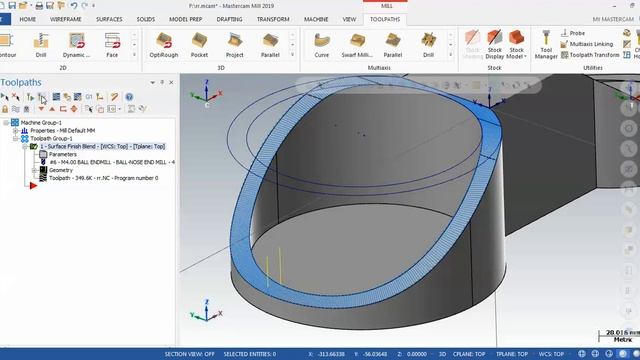Image resolution: width=640 pixels, height=360 pixels.
Task: Expand the Multiaxis toolpath gallery
Action: point(451,55)
